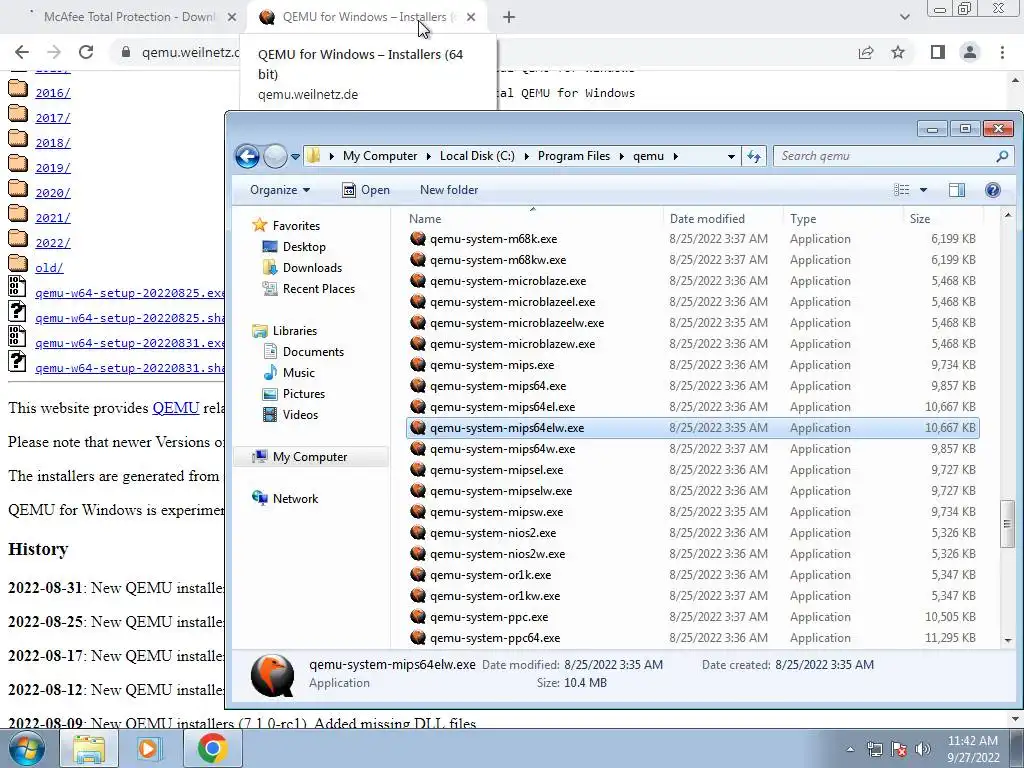Open the 2021/ folder link
The width and height of the screenshot is (1024, 768).
pyautogui.click(x=53, y=218)
